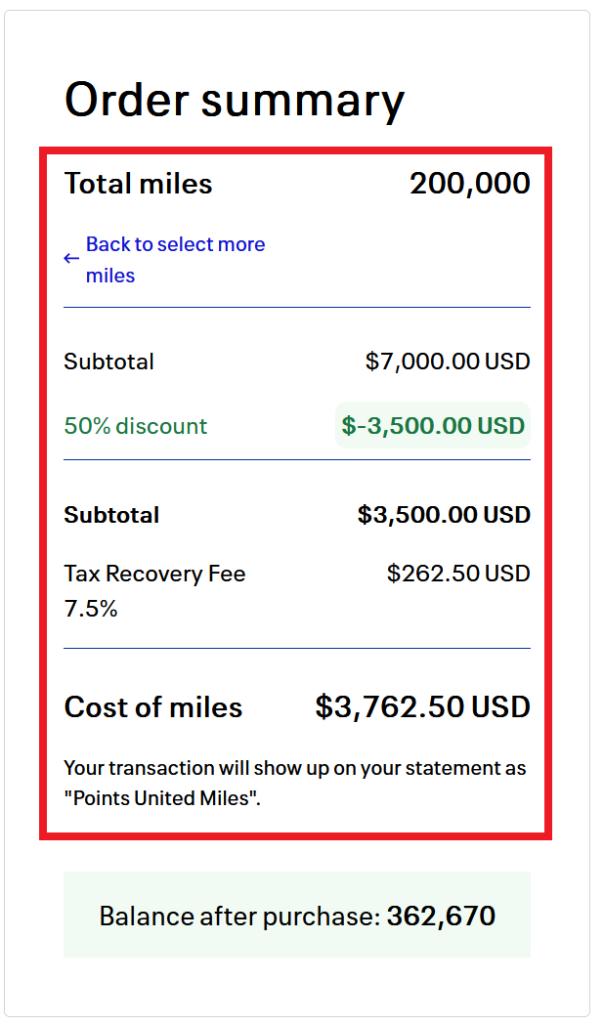Click the "Balance after purchase" label
The width and height of the screenshot is (604, 1024).
(x=239, y=916)
